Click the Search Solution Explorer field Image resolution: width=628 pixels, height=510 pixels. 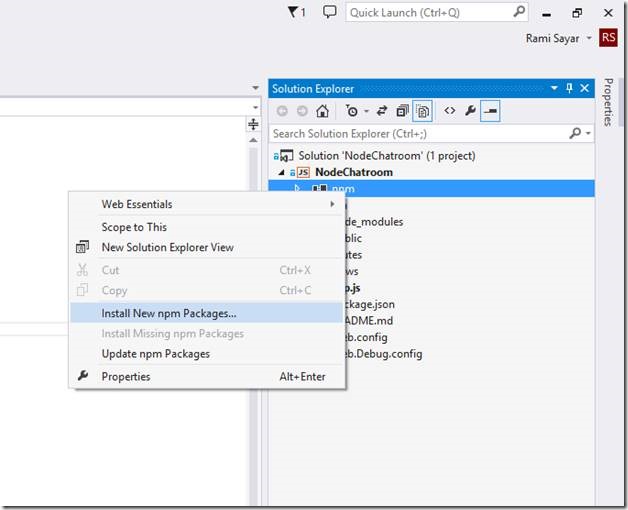(419, 134)
